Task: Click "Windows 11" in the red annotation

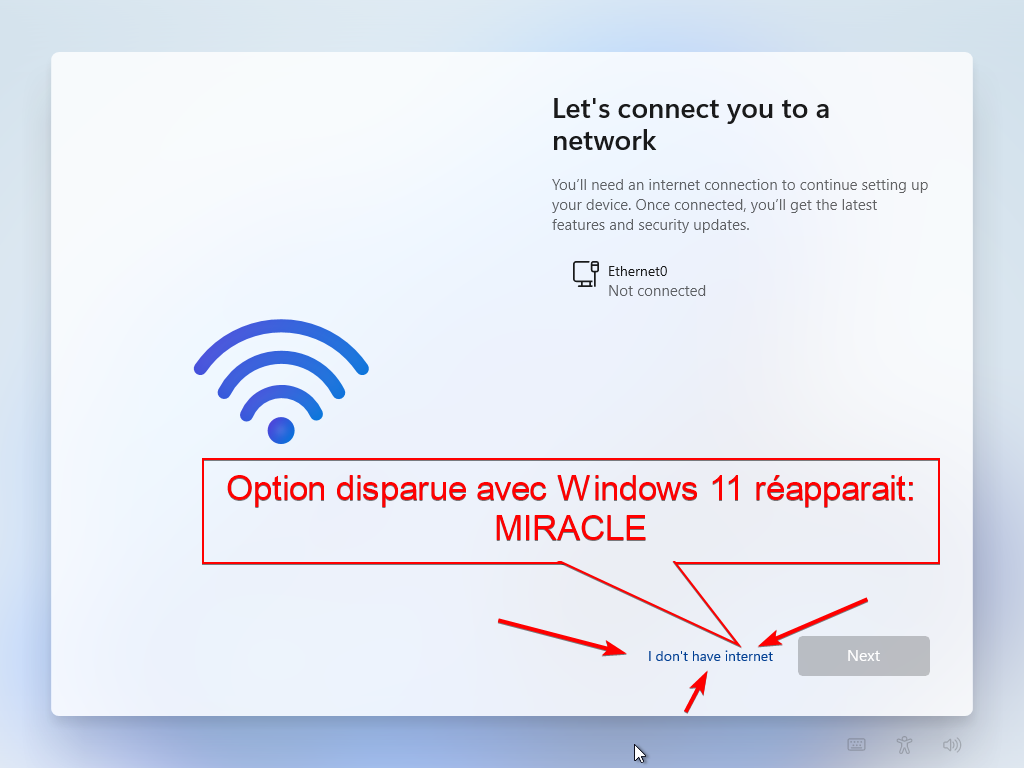Action: (650, 488)
